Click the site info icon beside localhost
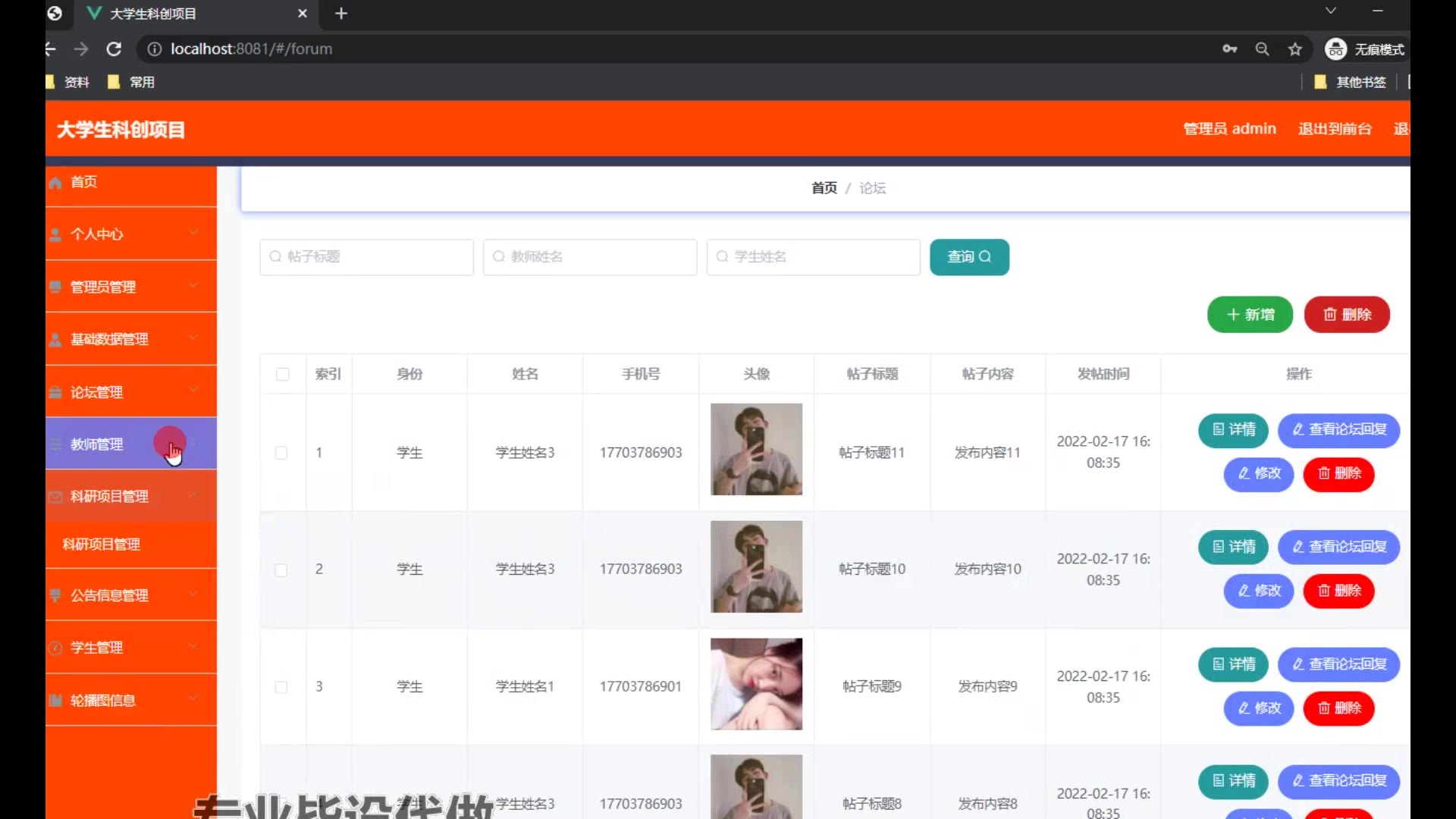 [x=155, y=49]
